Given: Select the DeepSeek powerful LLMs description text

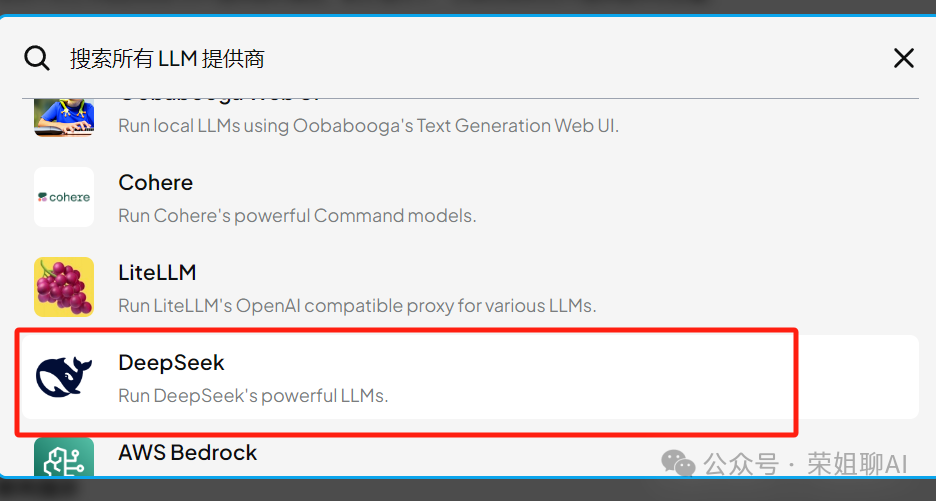Looking at the screenshot, I should coord(253,396).
